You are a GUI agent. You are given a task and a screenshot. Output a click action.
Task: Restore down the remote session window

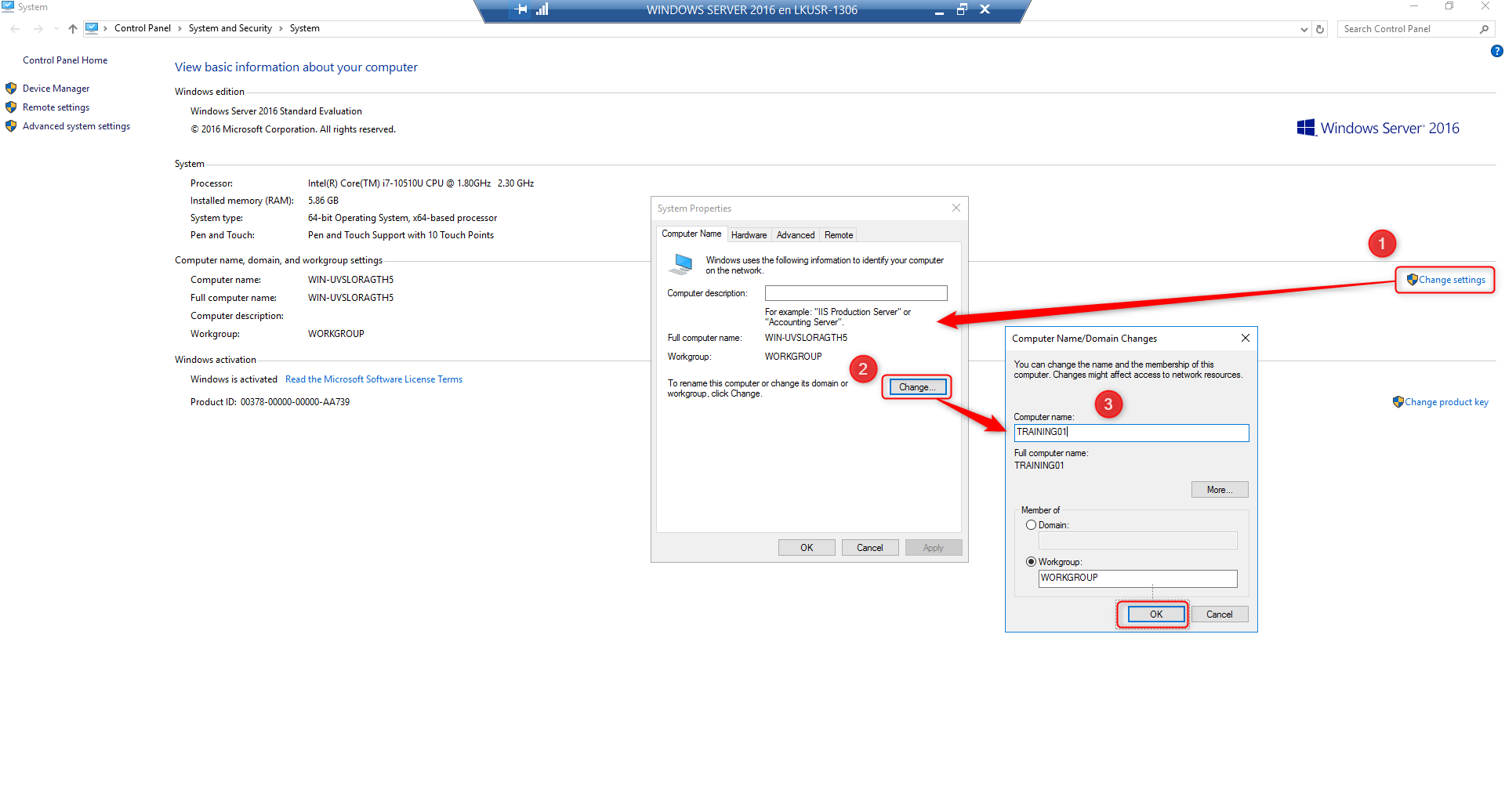tap(962, 9)
